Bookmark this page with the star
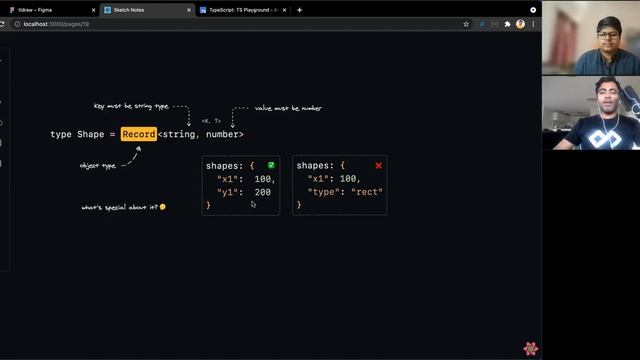The image size is (640, 360). coord(466,24)
